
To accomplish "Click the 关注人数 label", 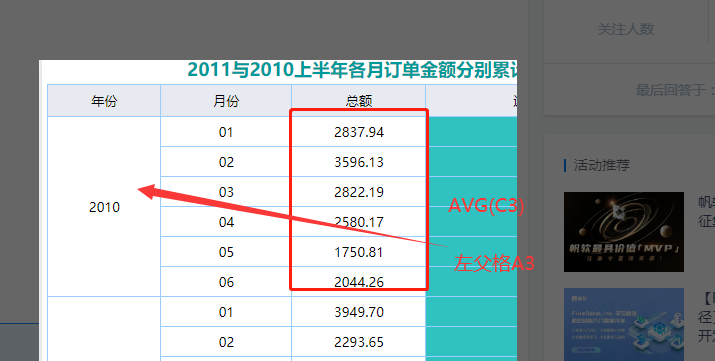I will click(626, 29).
